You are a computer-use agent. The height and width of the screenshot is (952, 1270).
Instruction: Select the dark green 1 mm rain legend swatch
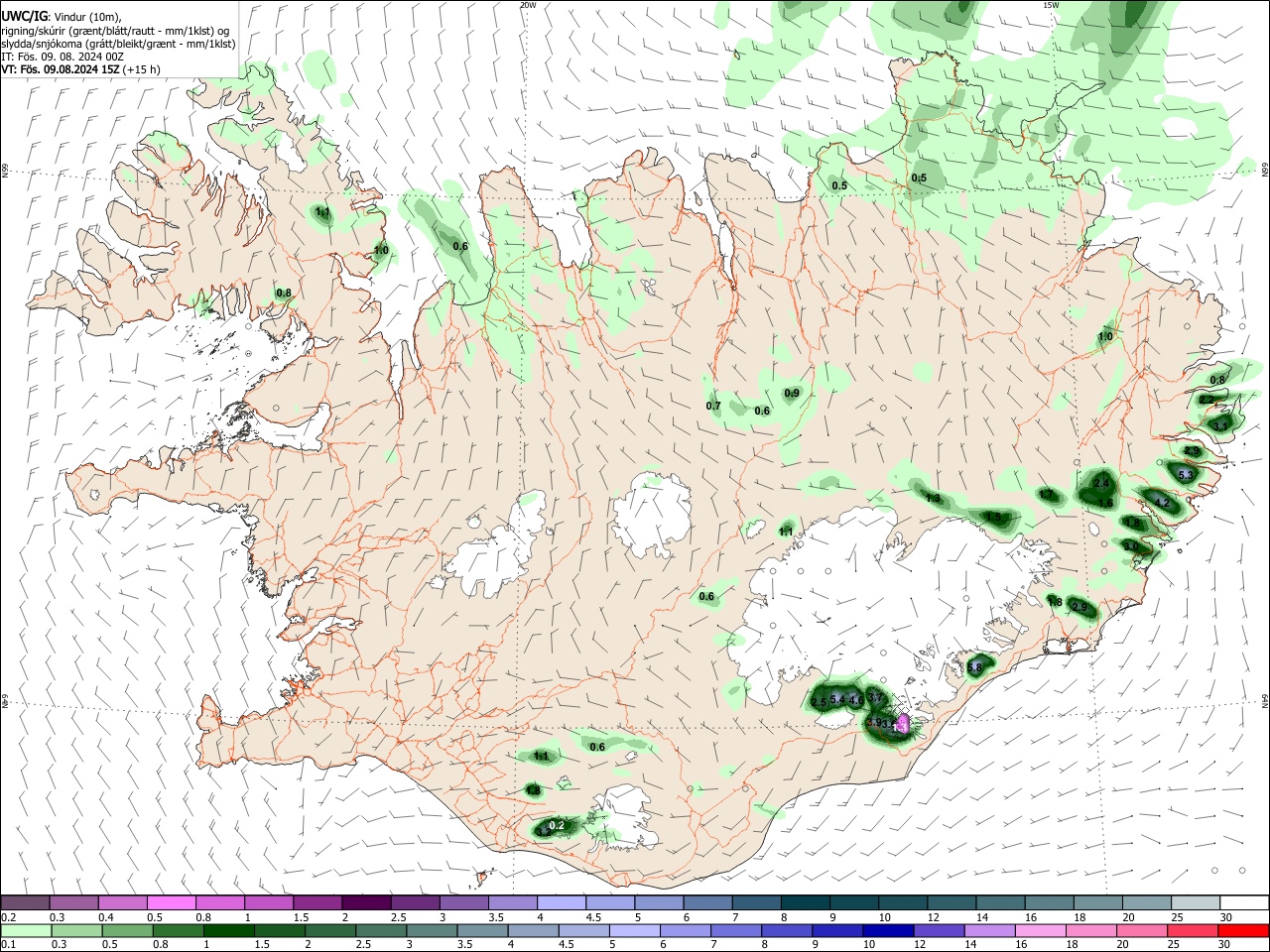tap(228, 930)
